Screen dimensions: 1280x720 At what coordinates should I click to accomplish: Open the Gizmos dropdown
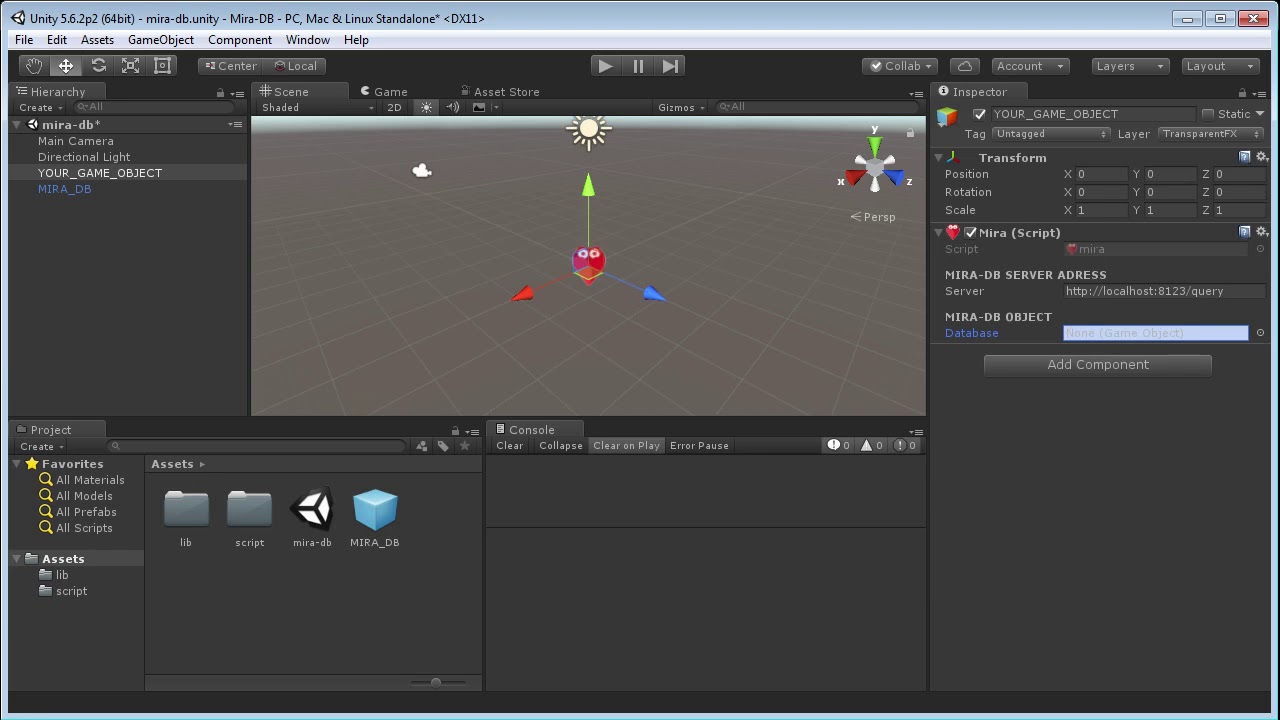[x=681, y=107]
